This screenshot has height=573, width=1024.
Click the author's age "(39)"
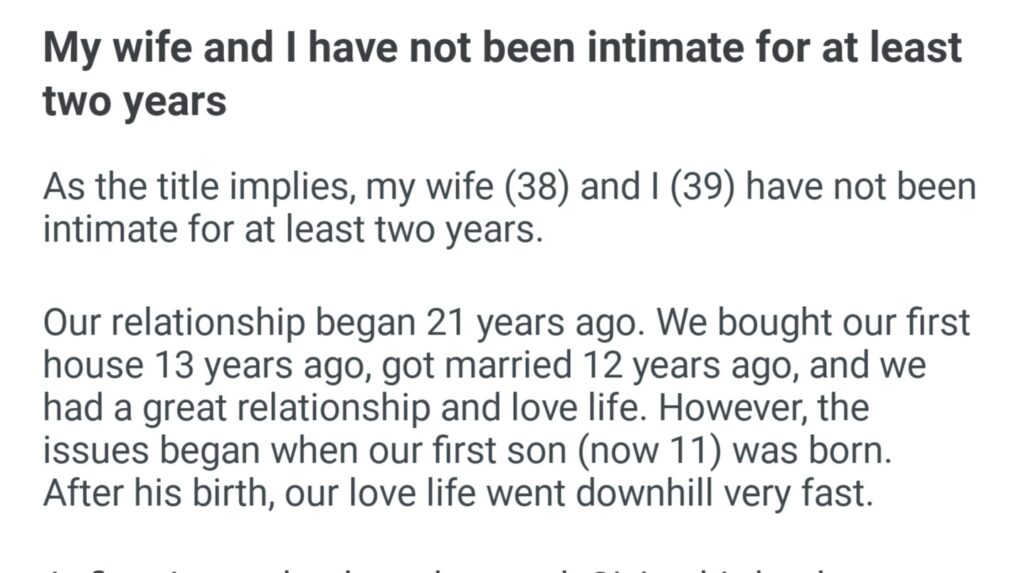click(706, 186)
